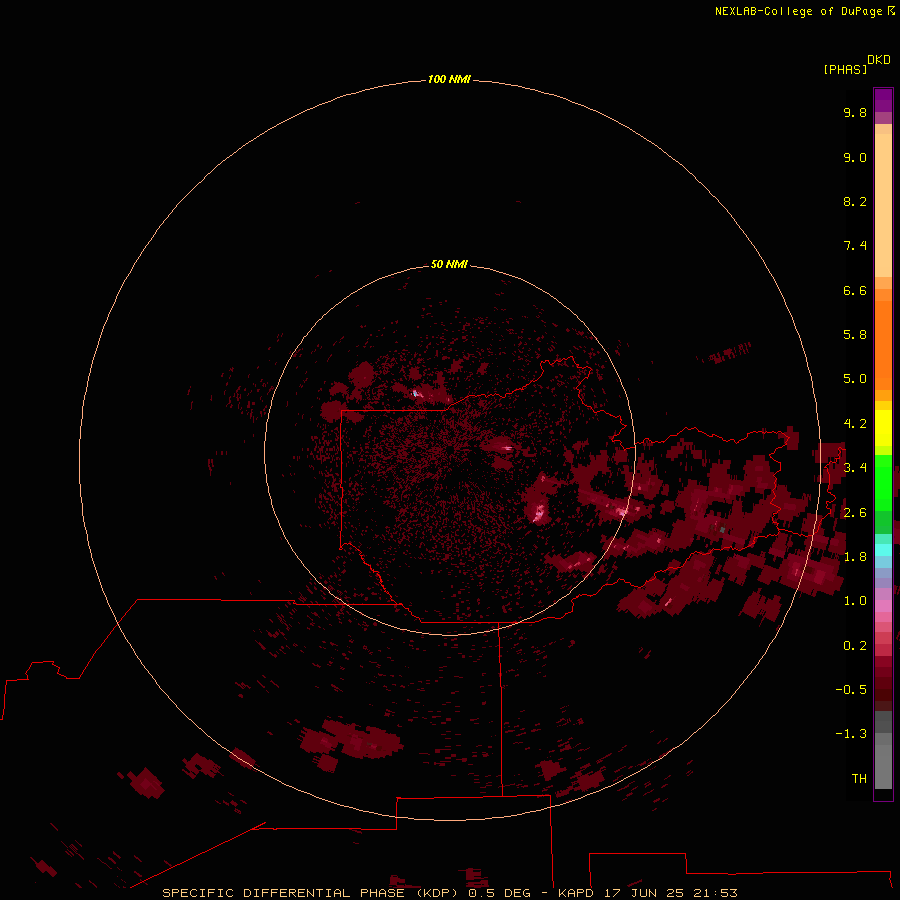The height and width of the screenshot is (900, 900).
Task: Click the 6.6 value on color scale
Action: [x=855, y=290]
